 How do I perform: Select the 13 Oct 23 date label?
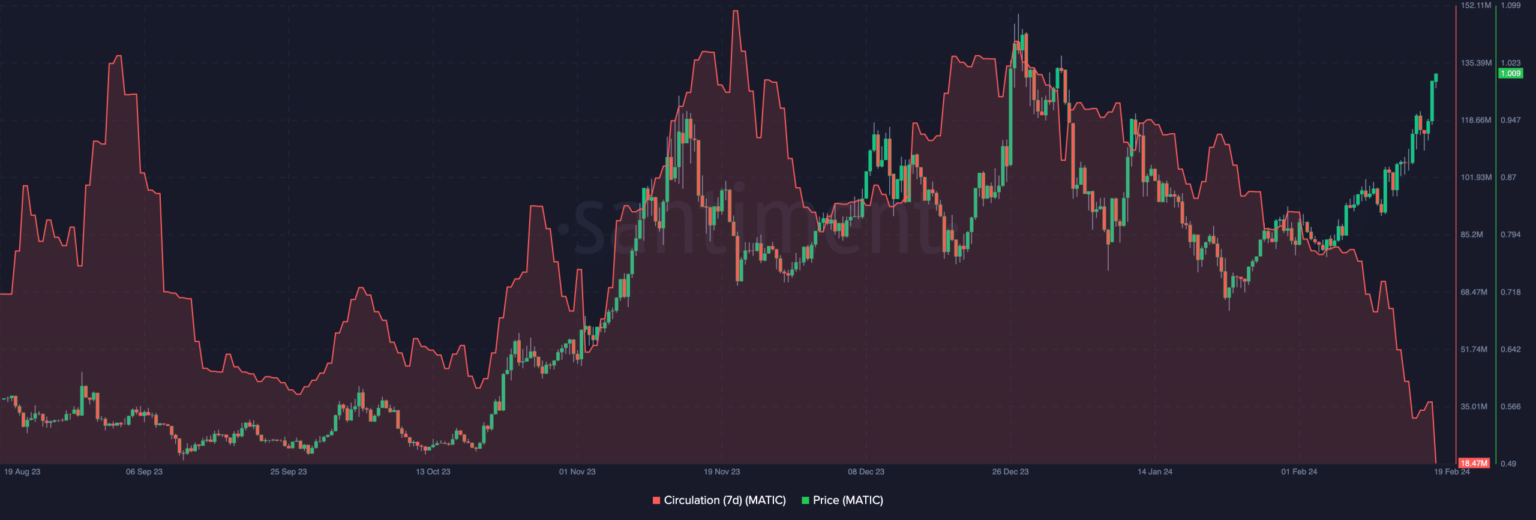[433, 471]
